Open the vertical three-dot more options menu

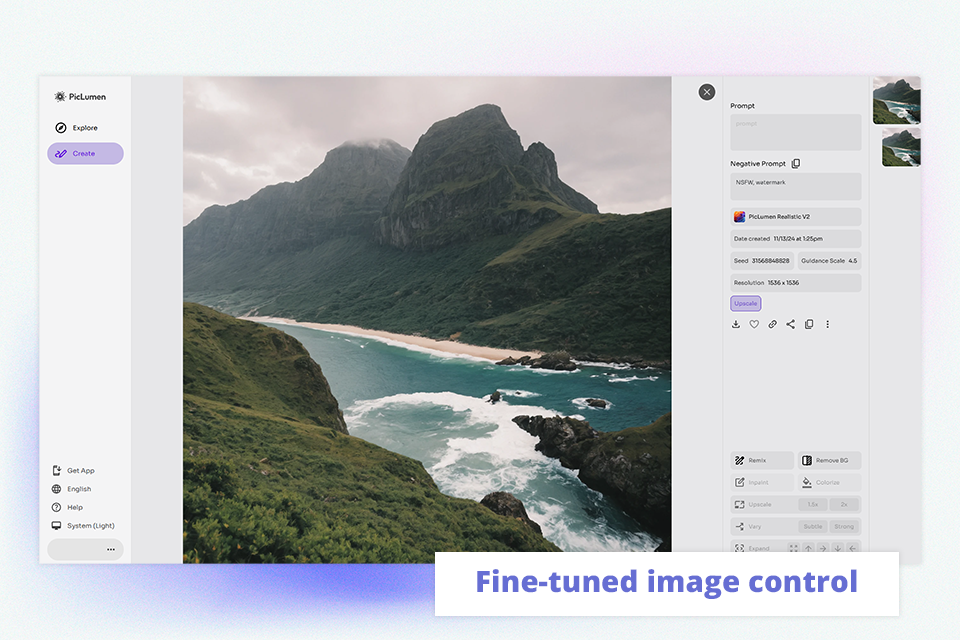(x=827, y=324)
